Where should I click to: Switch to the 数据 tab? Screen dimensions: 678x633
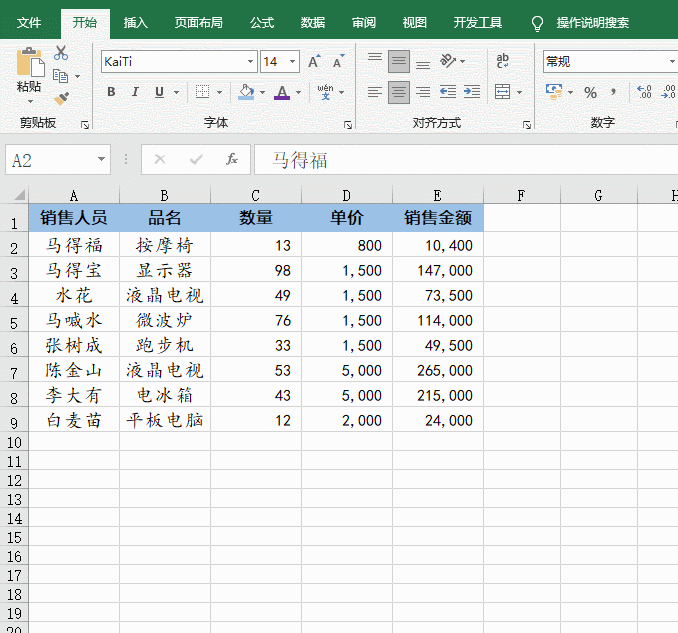pyautogui.click(x=313, y=22)
